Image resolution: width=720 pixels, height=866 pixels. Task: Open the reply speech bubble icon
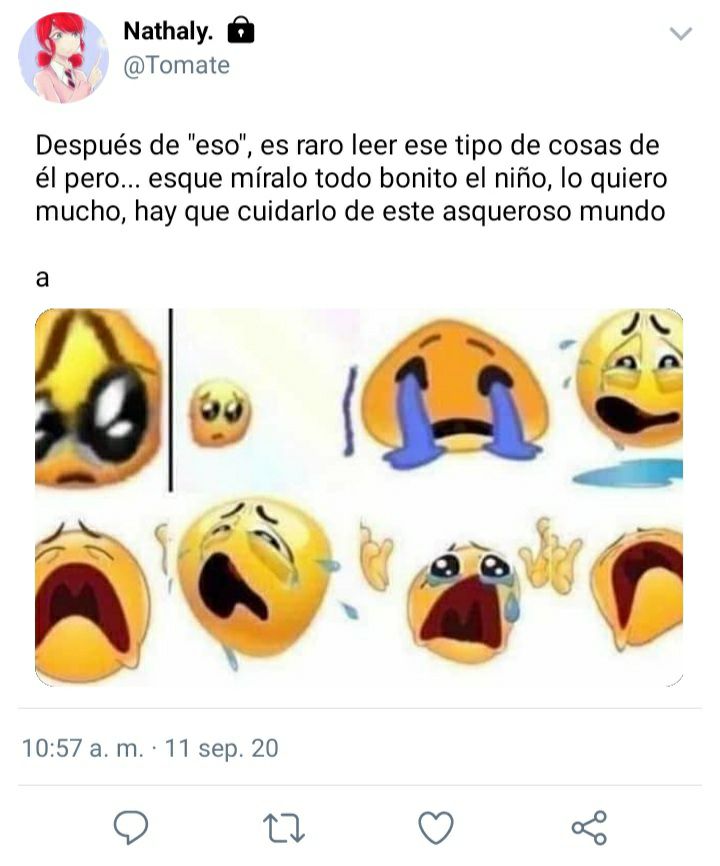click(131, 827)
